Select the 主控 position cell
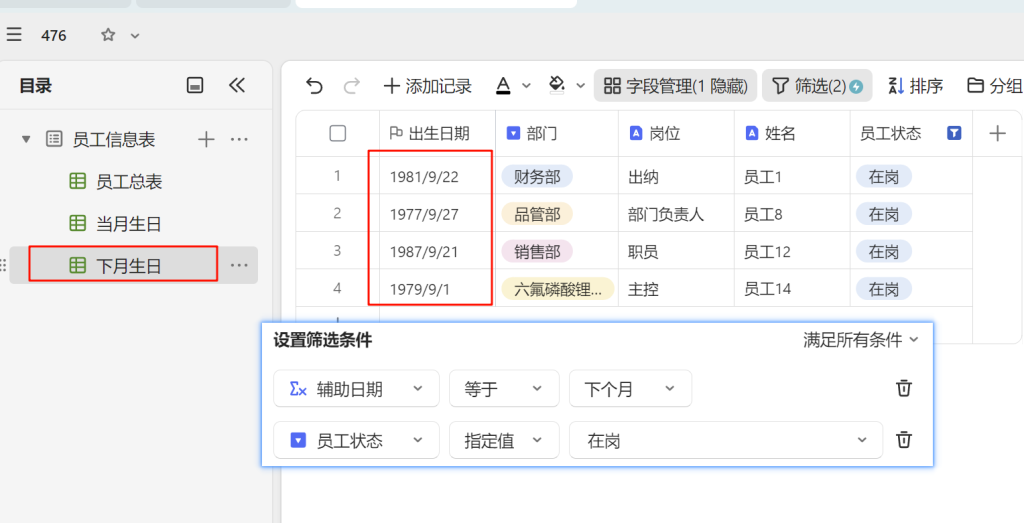This screenshot has width=1024, height=523. 677,289
